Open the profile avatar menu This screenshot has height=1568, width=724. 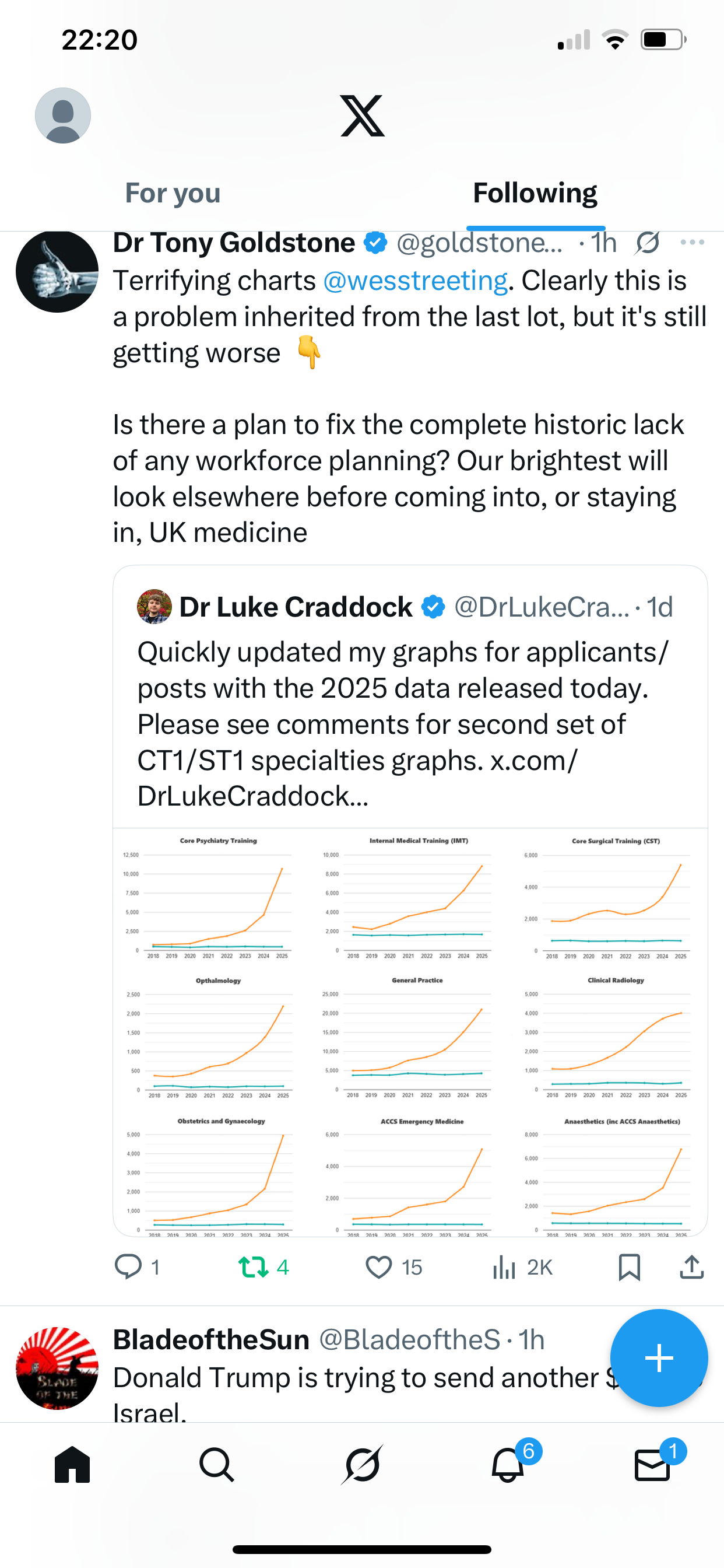click(x=63, y=116)
